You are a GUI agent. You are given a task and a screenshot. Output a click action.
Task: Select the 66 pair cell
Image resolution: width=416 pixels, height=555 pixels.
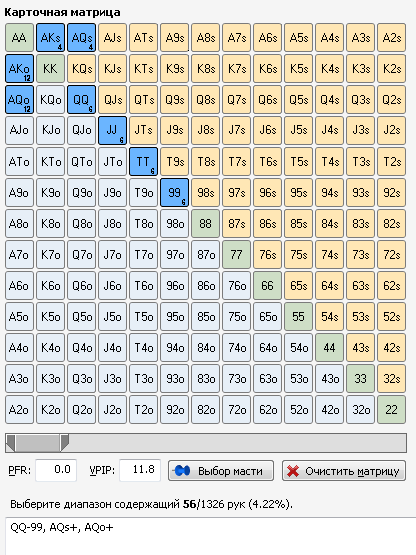(267, 286)
